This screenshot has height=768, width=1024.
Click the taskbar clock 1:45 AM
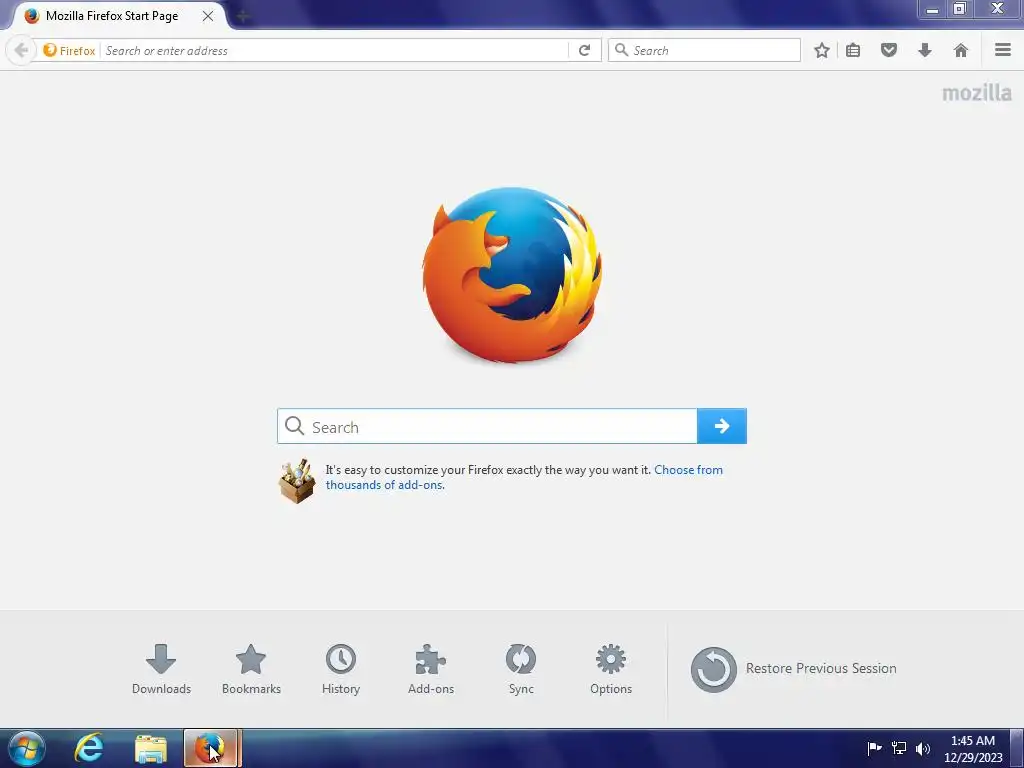tap(972, 749)
